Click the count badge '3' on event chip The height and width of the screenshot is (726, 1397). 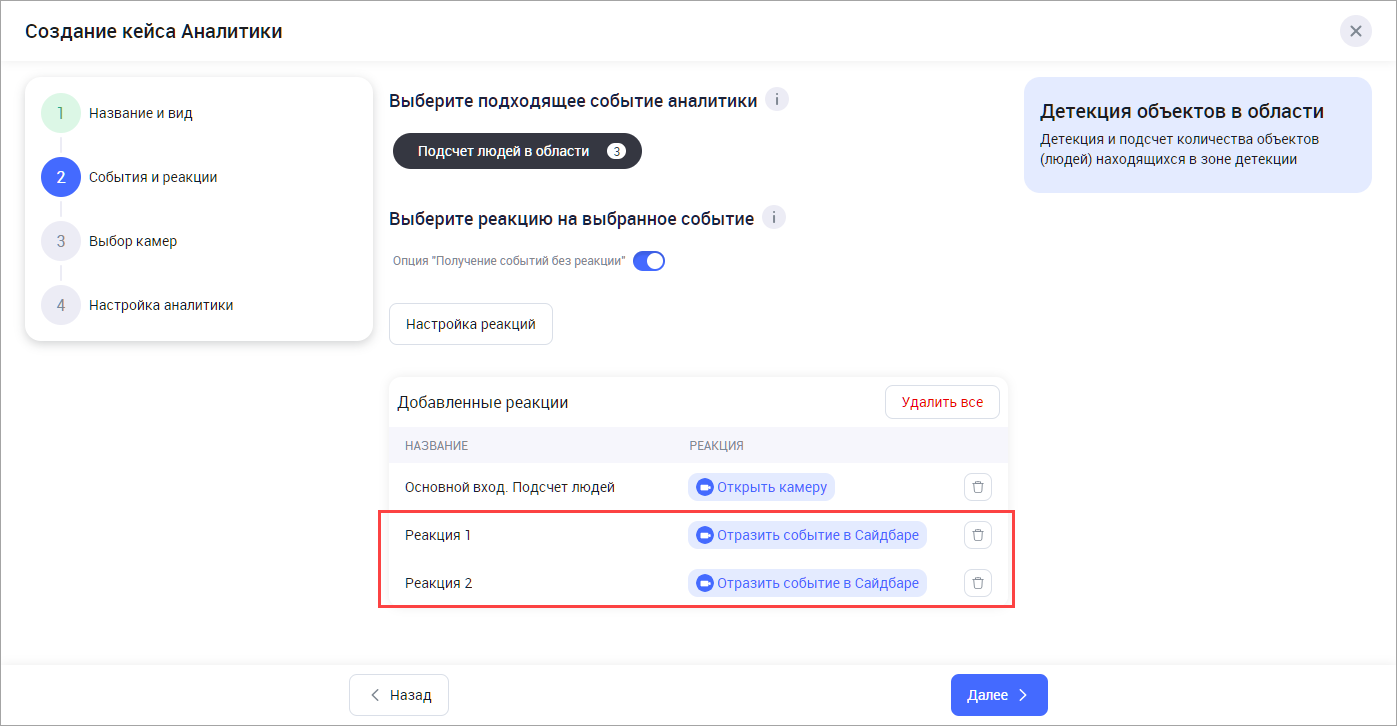(616, 151)
